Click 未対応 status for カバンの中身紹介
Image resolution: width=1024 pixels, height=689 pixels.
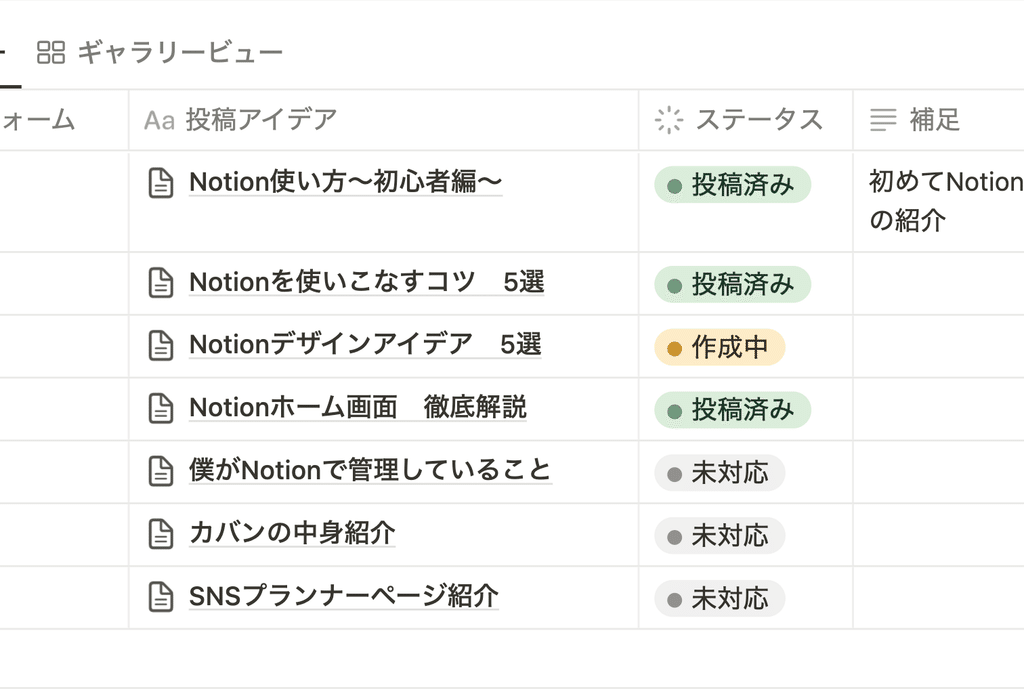pyautogui.click(x=720, y=536)
